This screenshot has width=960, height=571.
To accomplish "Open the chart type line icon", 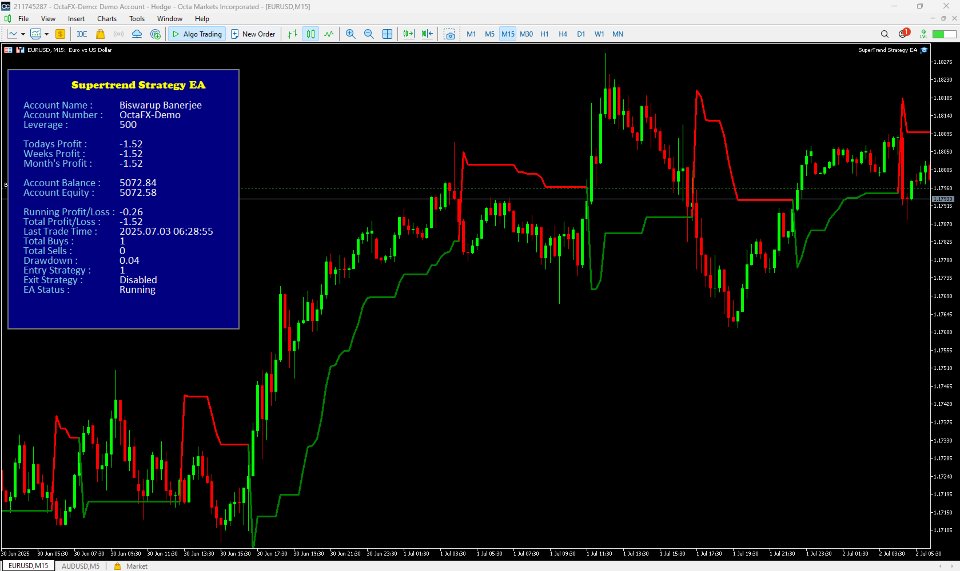I will [x=12, y=34].
